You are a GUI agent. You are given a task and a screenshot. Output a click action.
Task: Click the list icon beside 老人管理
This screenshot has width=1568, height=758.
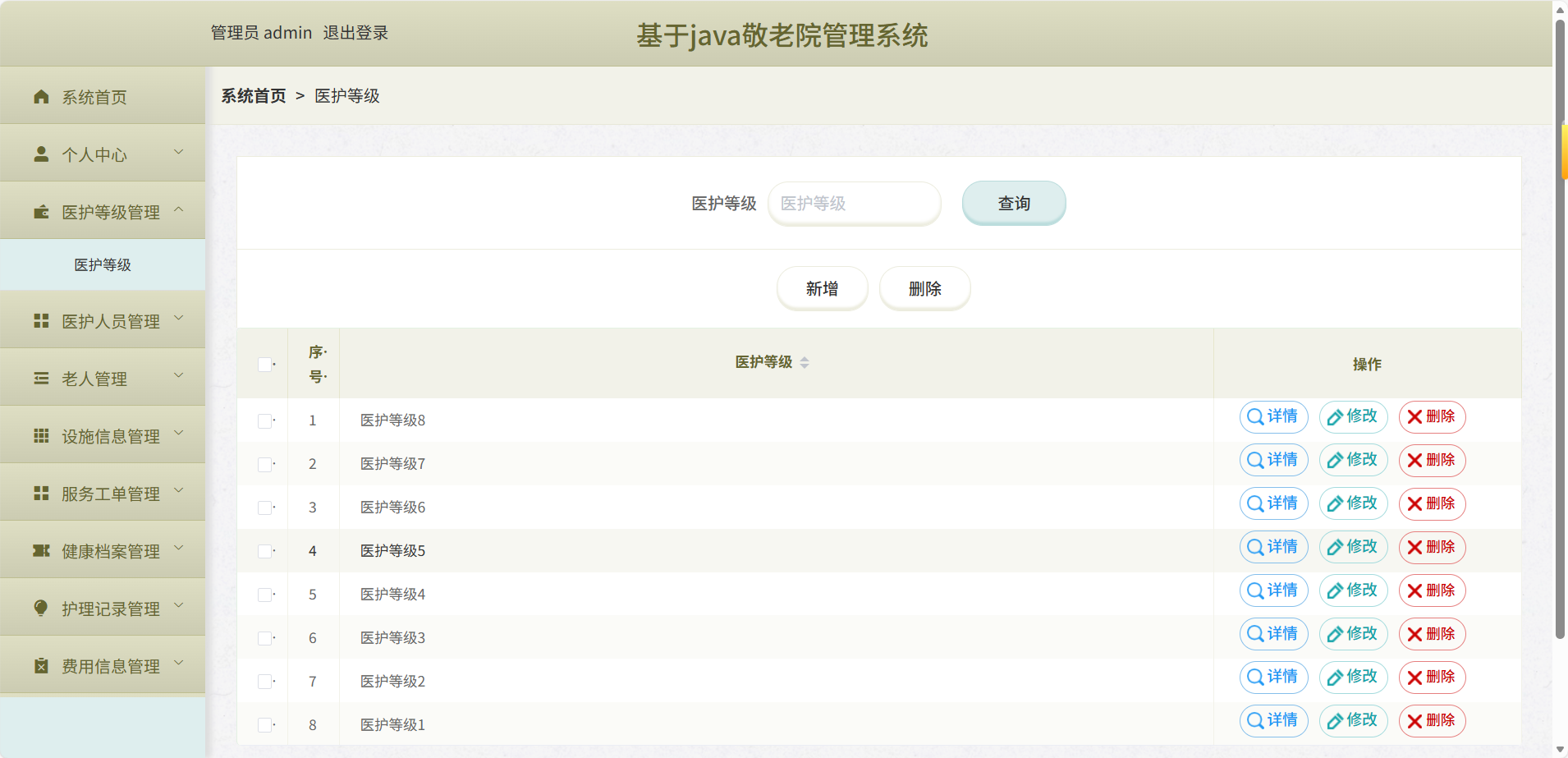[41, 379]
